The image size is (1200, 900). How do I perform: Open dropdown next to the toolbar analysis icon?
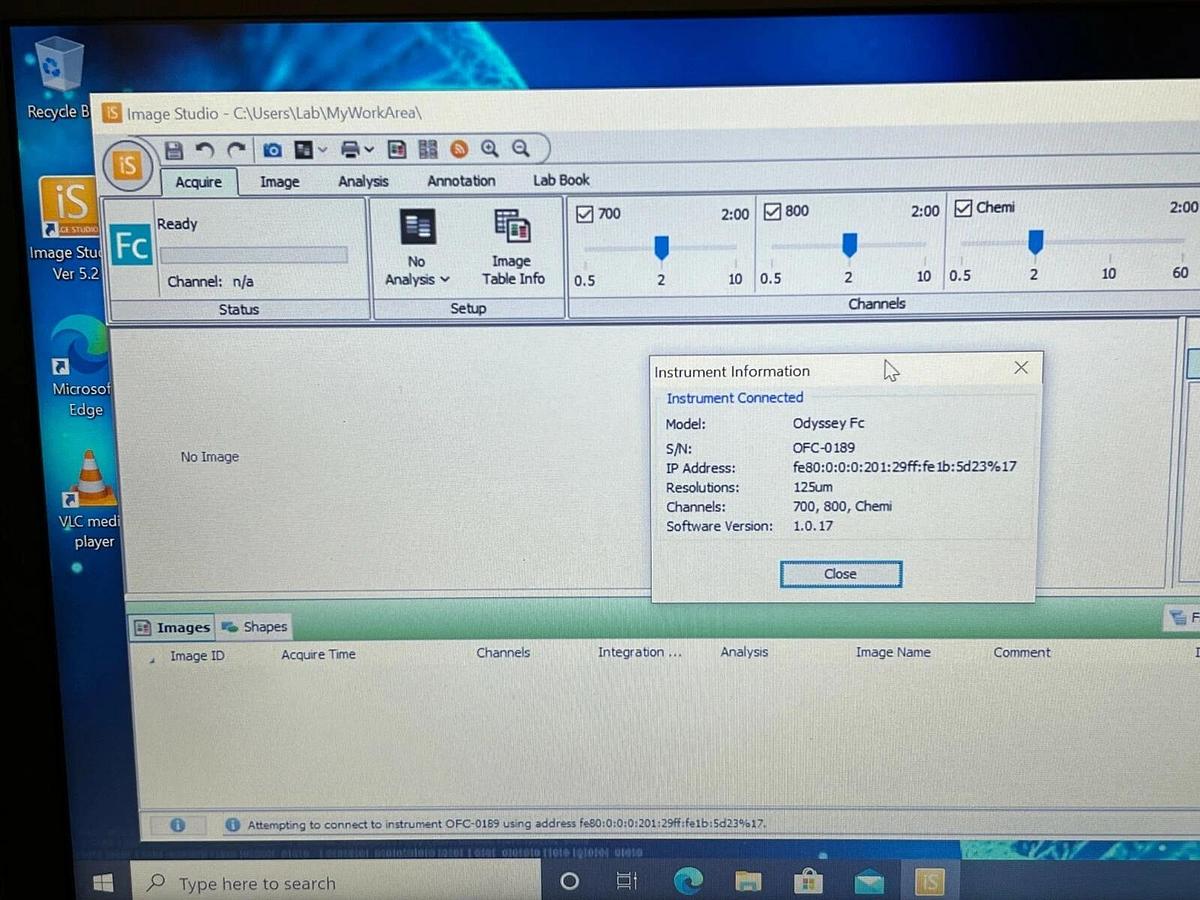click(x=321, y=150)
